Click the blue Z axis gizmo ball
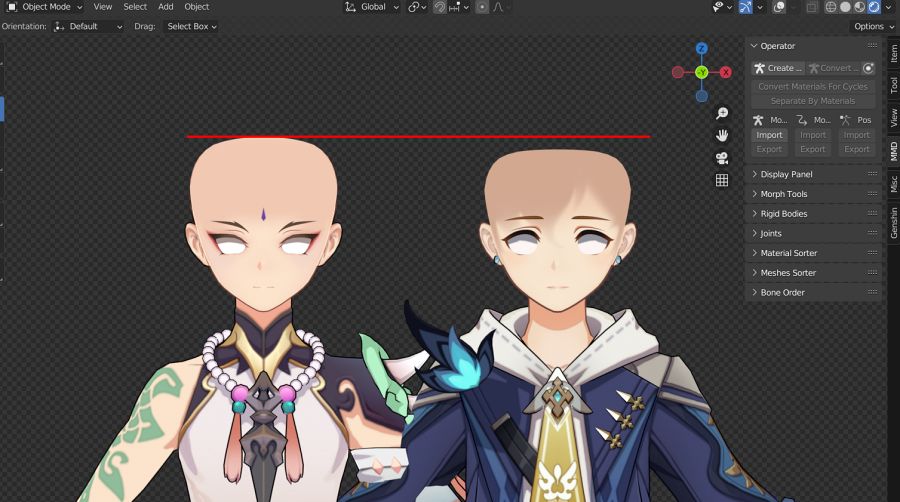 pos(701,48)
